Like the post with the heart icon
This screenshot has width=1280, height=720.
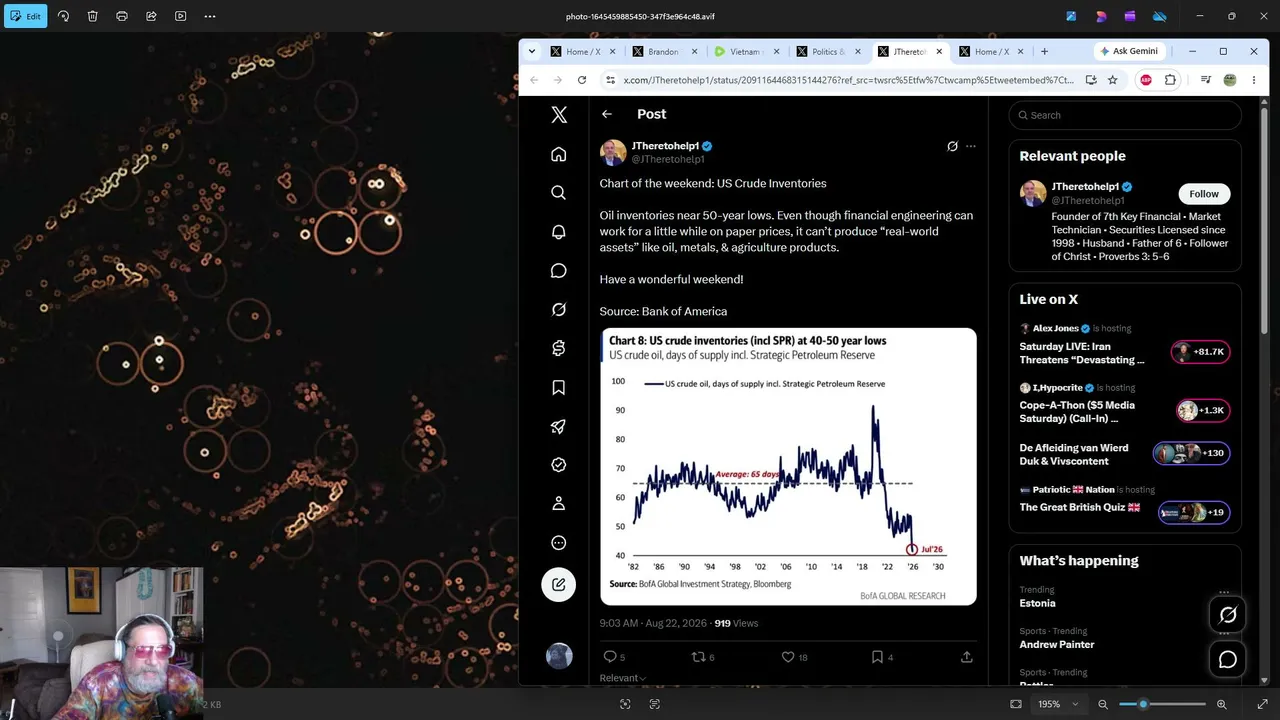[788, 657]
